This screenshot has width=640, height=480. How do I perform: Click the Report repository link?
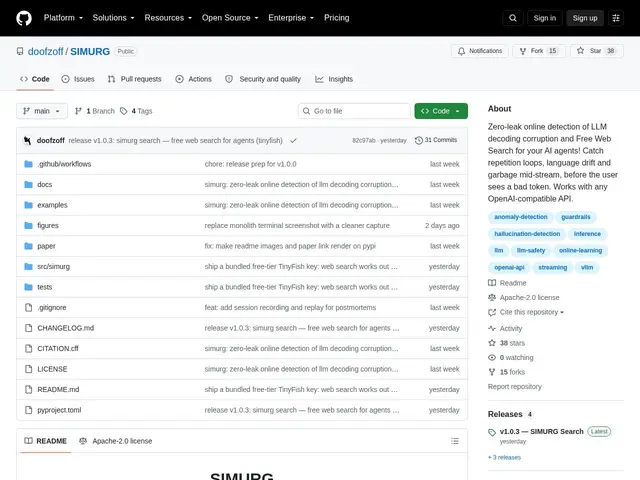[515, 387]
